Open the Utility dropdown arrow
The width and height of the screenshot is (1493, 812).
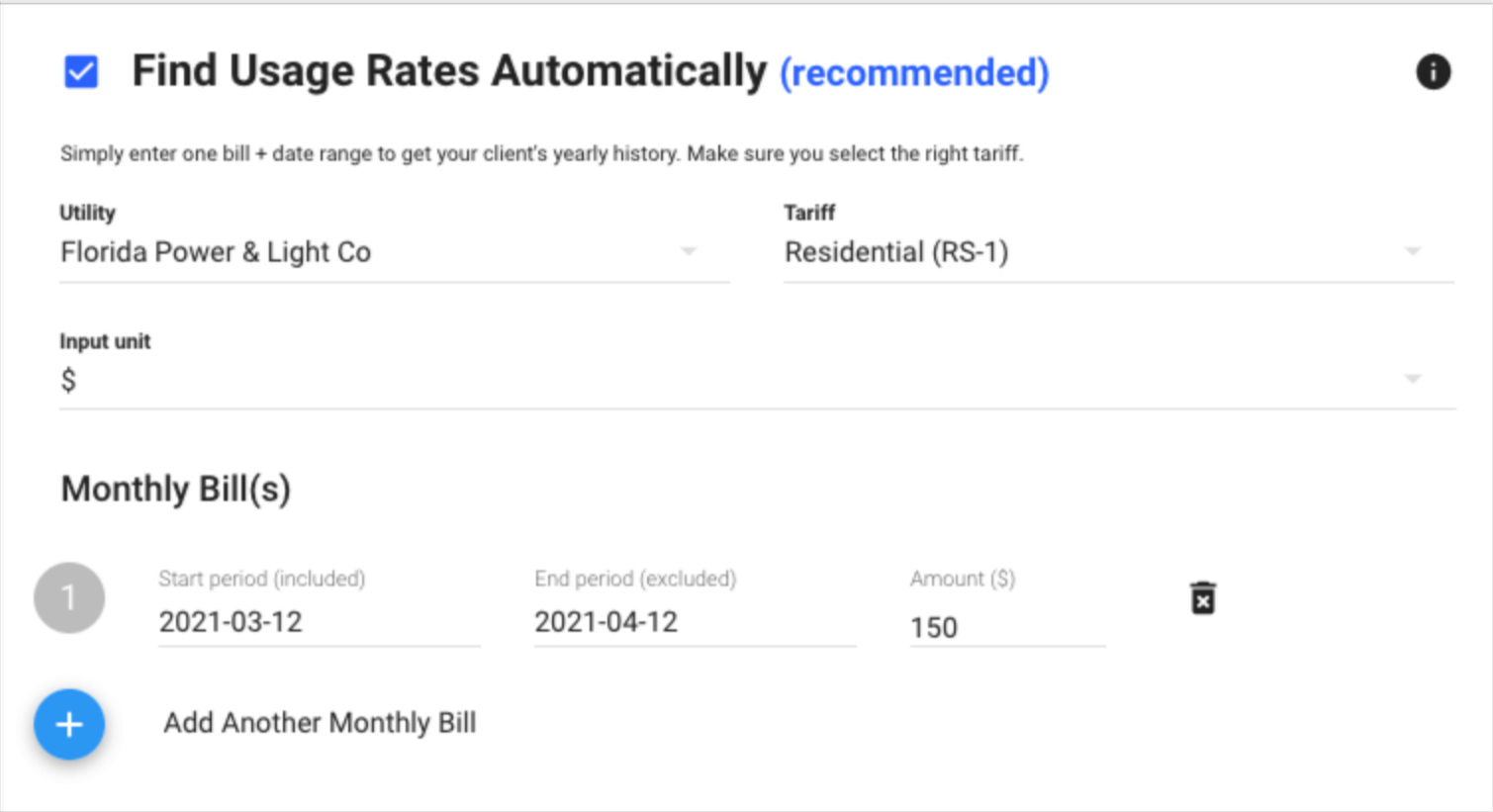689,252
